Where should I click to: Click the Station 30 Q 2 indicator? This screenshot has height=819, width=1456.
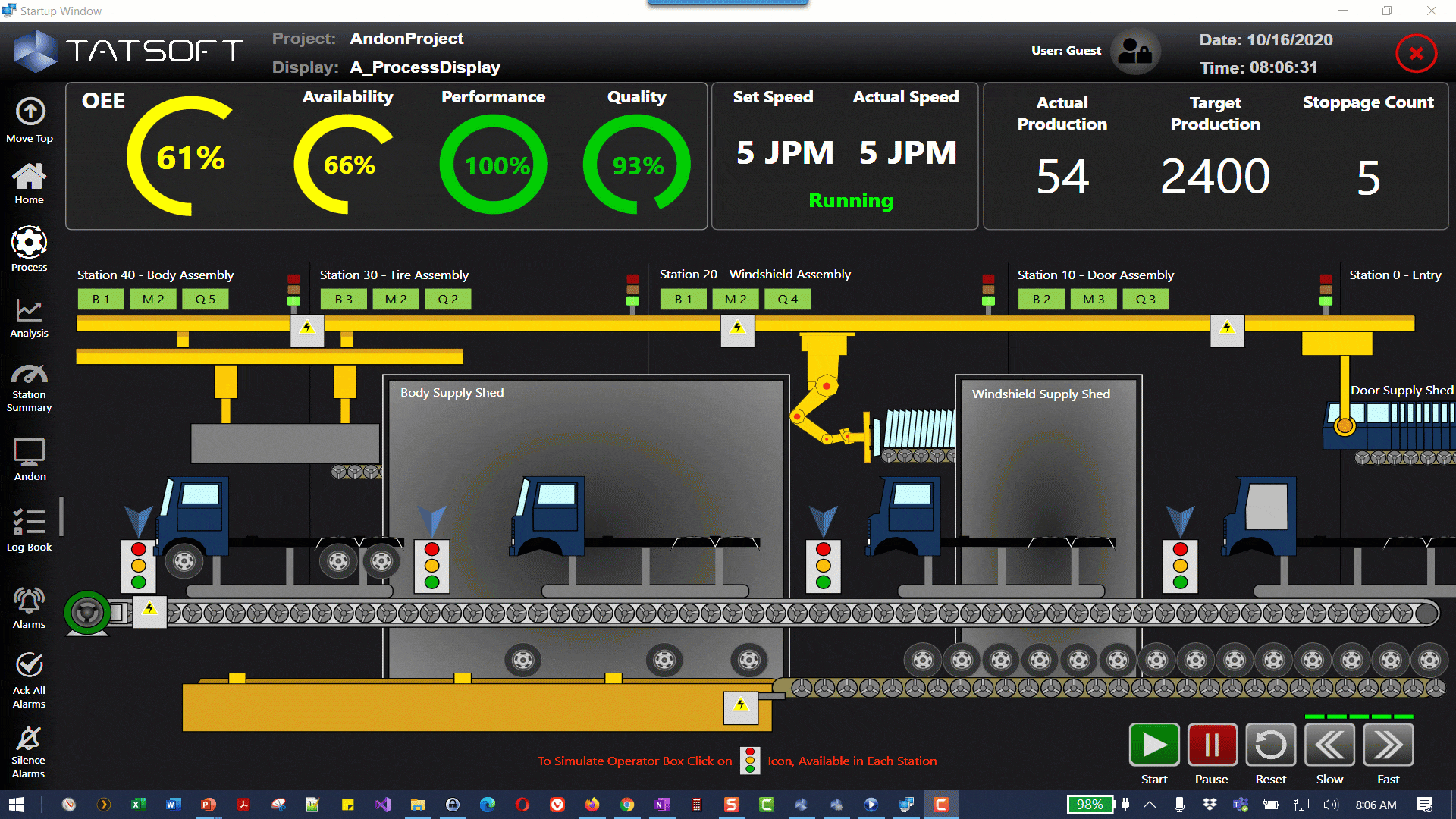[x=448, y=300]
